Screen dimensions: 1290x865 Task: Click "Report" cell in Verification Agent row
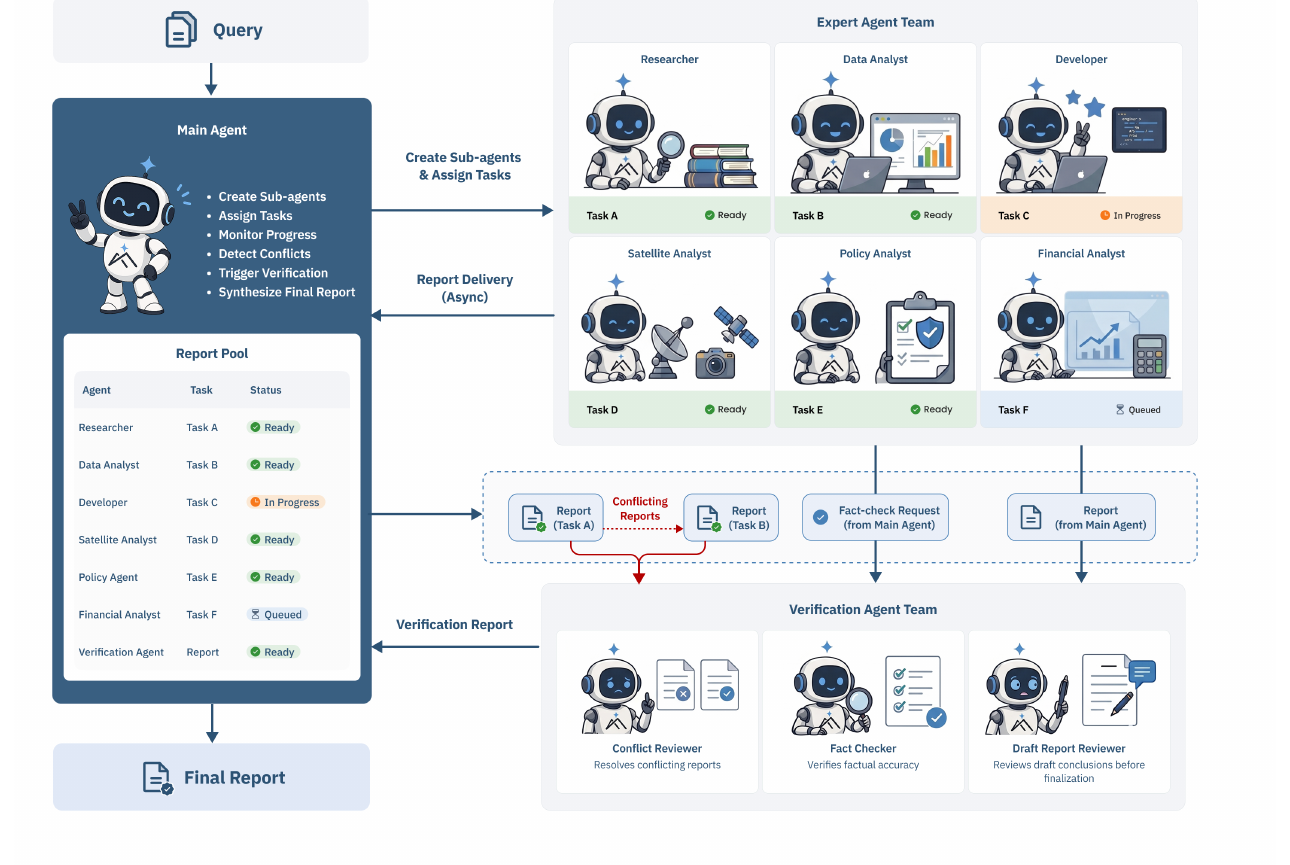[203, 652]
